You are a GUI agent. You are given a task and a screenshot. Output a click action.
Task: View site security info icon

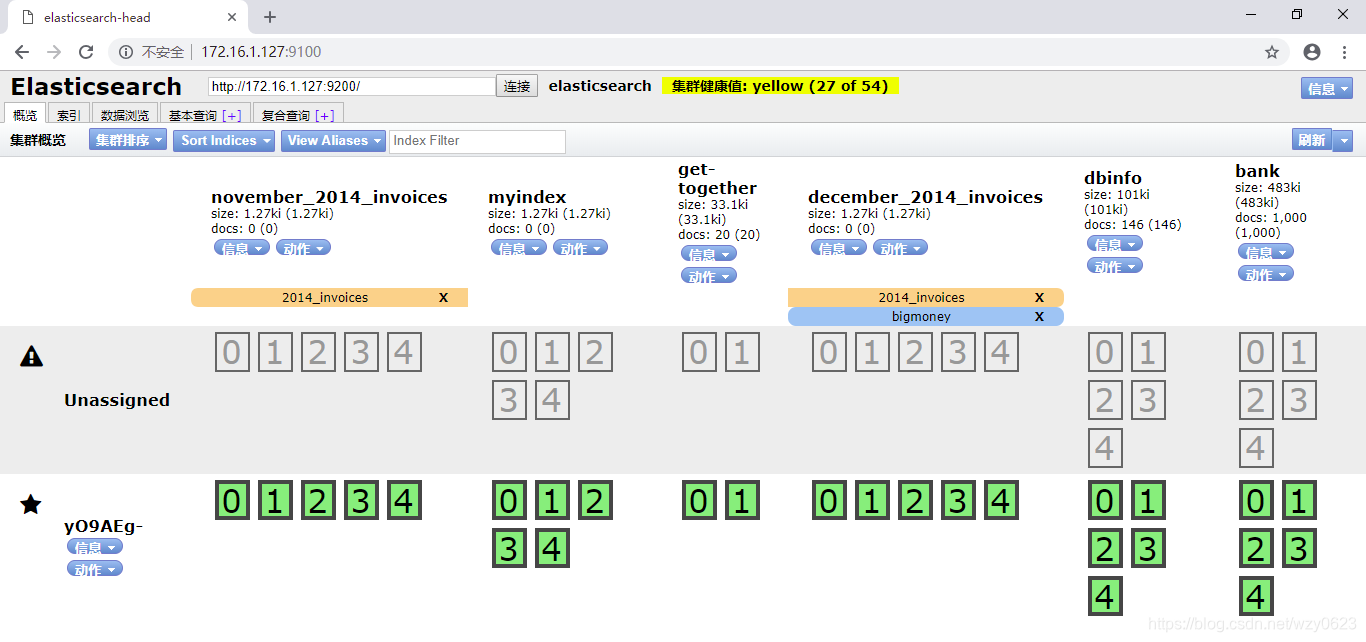pyautogui.click(x=126, y=52)
